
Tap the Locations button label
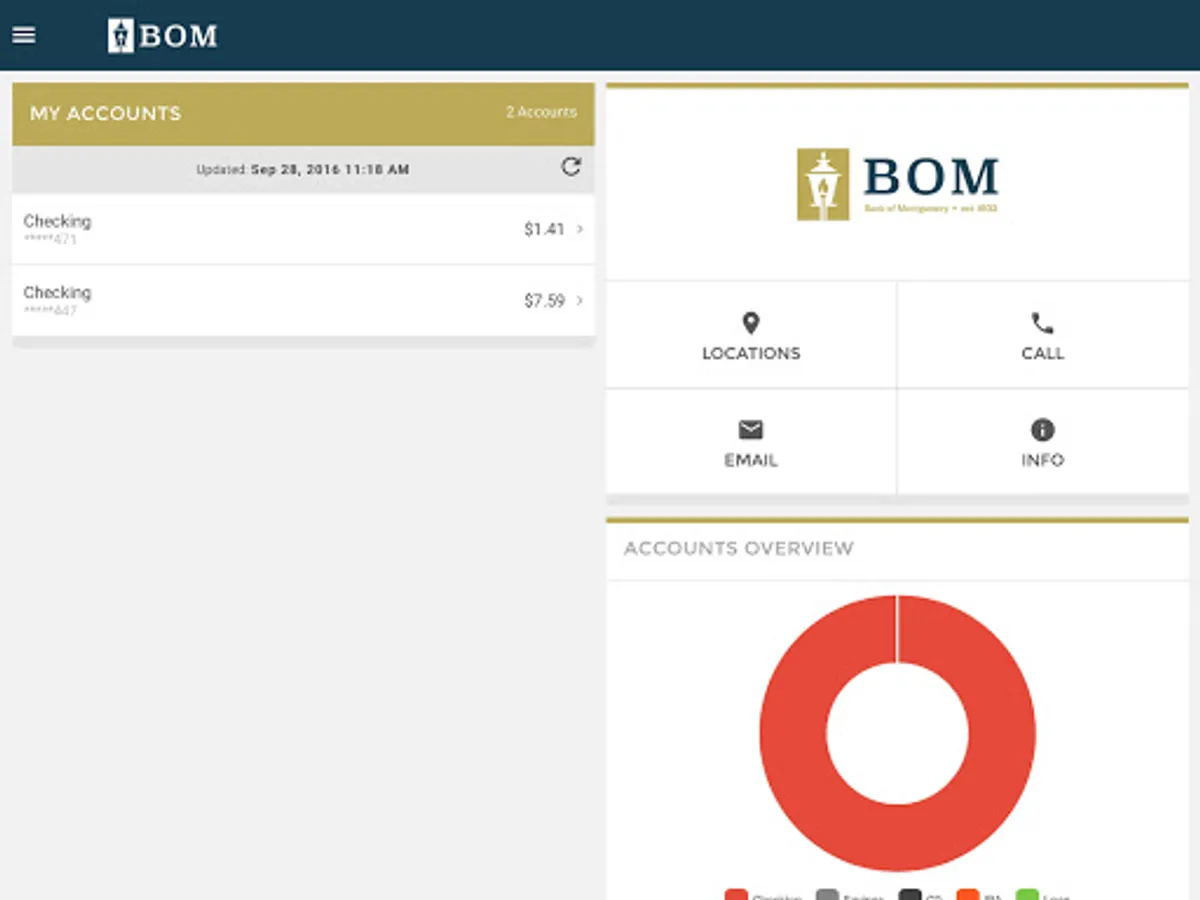tap(751, 353)
